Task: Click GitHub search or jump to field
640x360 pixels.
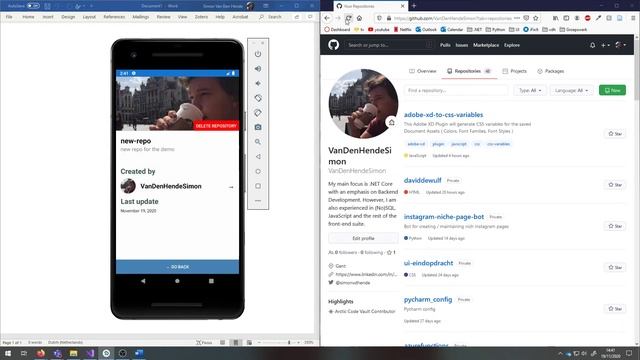Action: [389, 45]
